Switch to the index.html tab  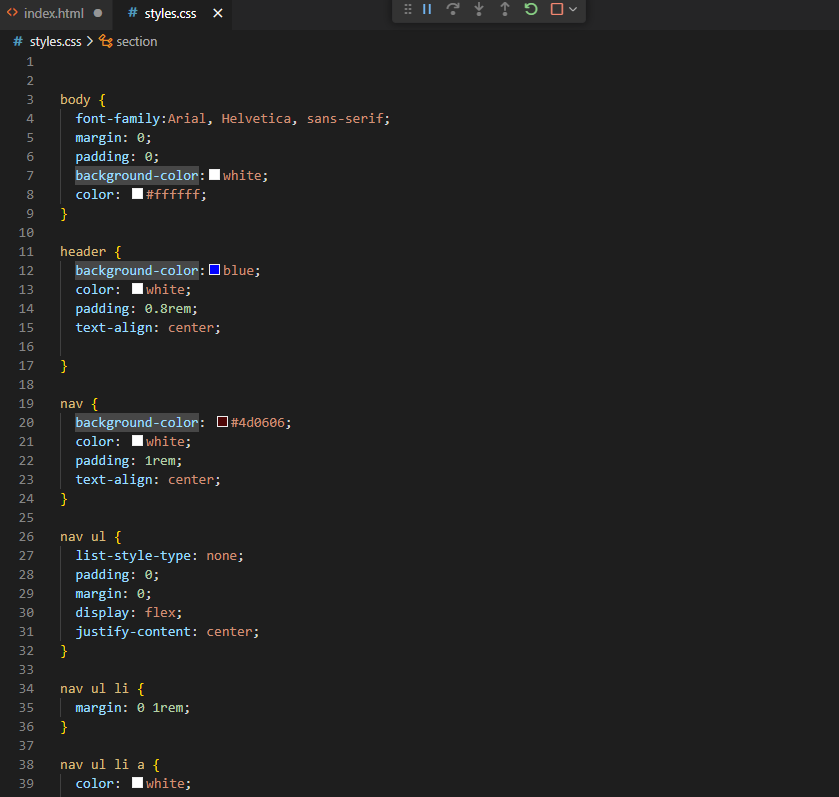53,13
